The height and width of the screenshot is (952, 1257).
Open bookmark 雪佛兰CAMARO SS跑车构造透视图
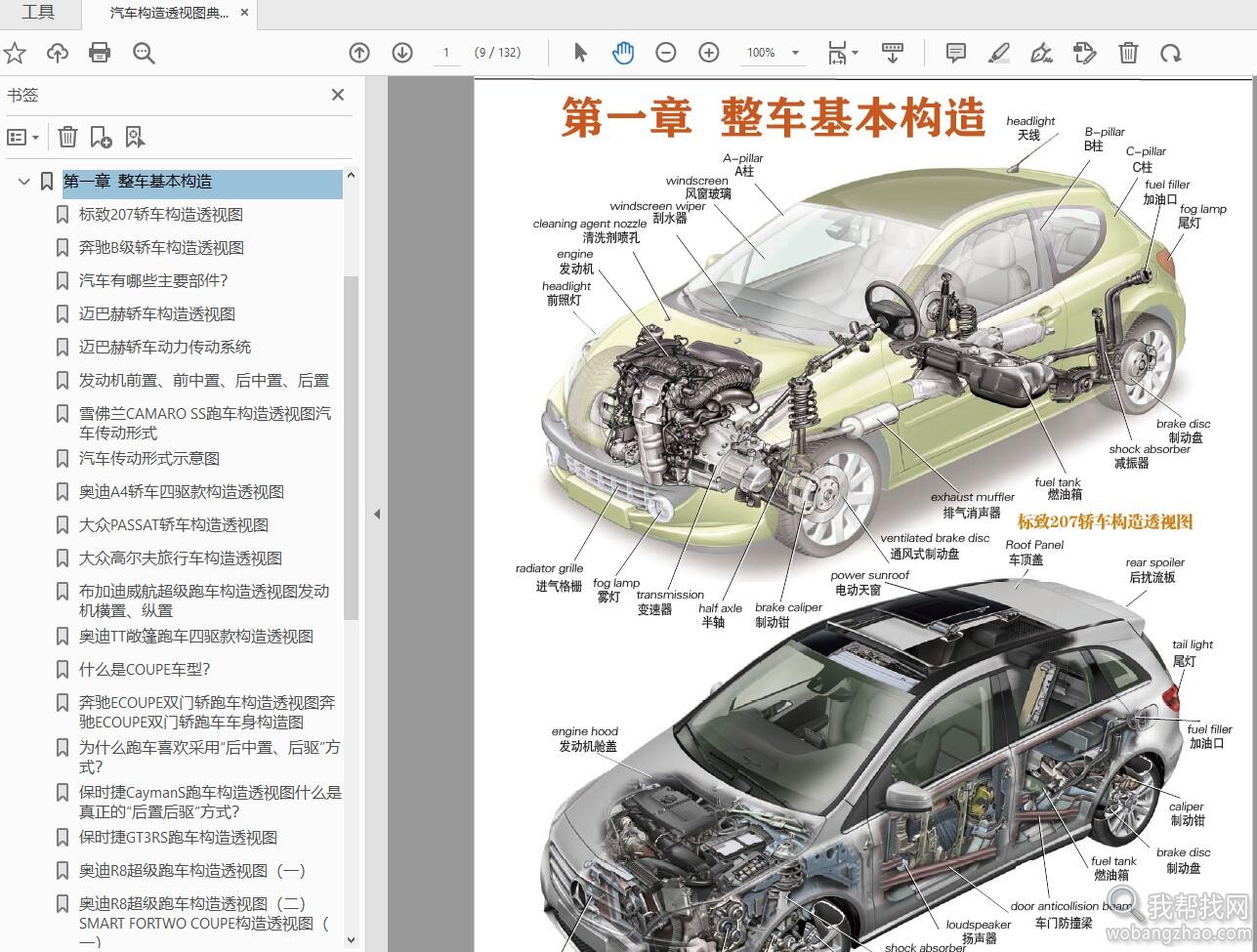(205, 423)
